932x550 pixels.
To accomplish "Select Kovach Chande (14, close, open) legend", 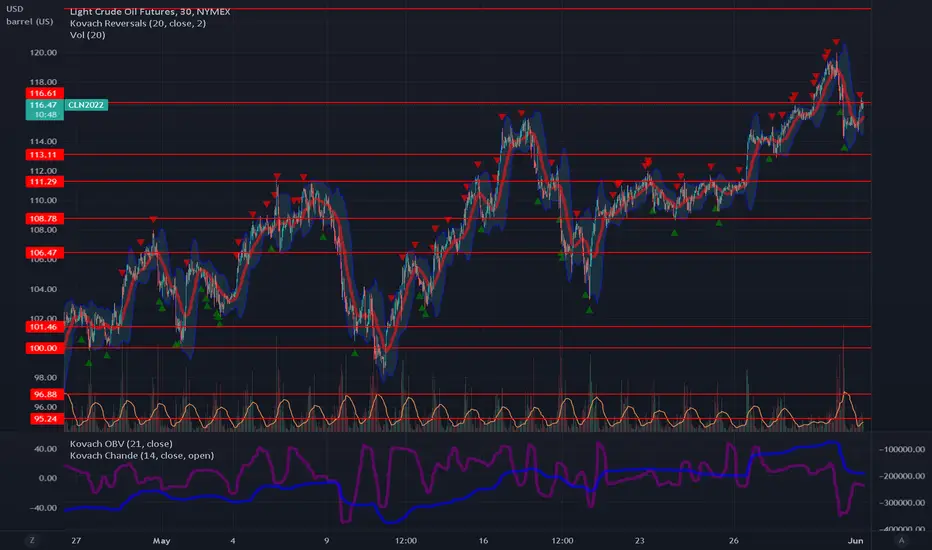I will click(x=142, y=455).
